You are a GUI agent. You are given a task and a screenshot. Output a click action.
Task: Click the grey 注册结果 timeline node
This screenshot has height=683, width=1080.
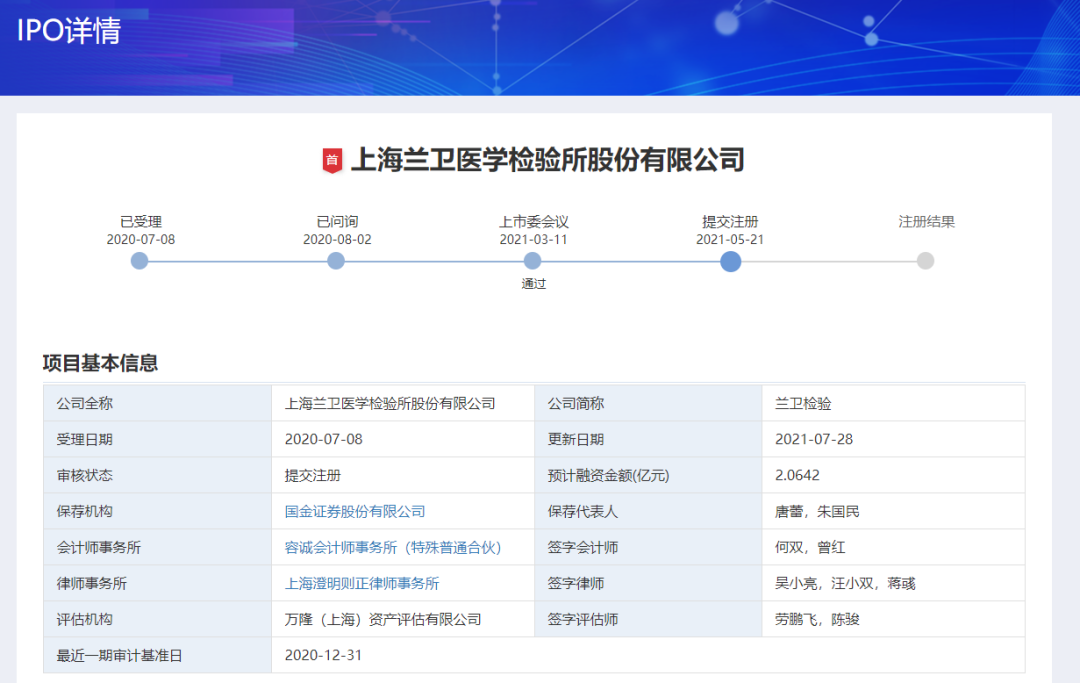(926, 261)
